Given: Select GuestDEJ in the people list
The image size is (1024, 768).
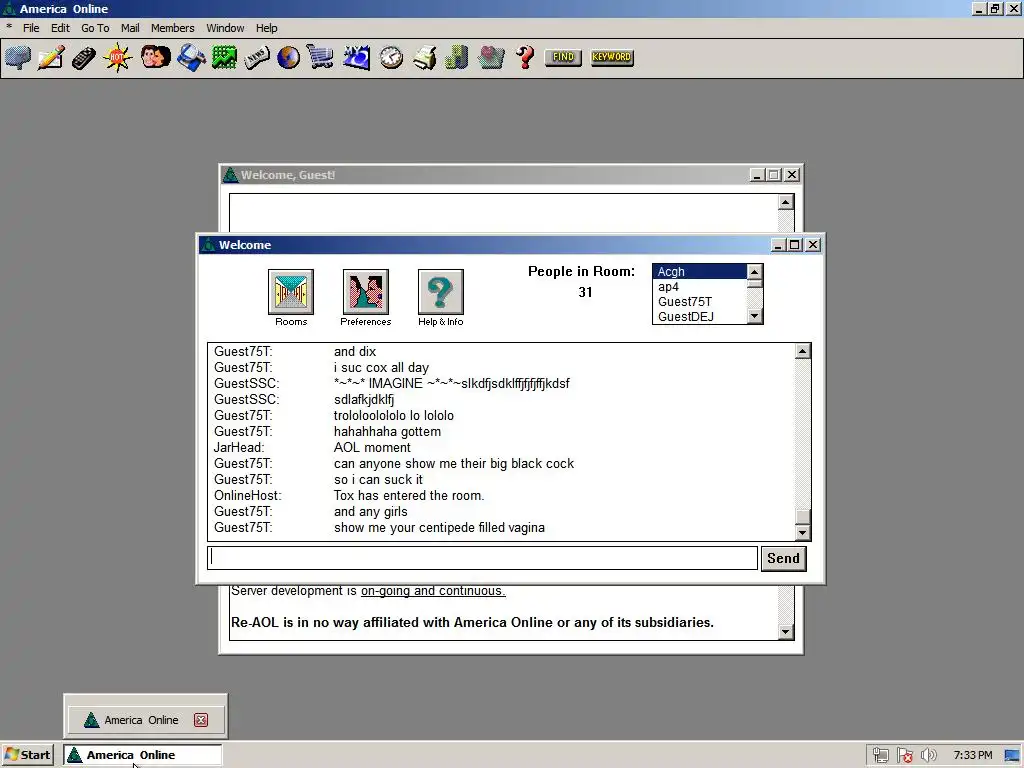Looking at the screenshot, I should coord(699,317).
